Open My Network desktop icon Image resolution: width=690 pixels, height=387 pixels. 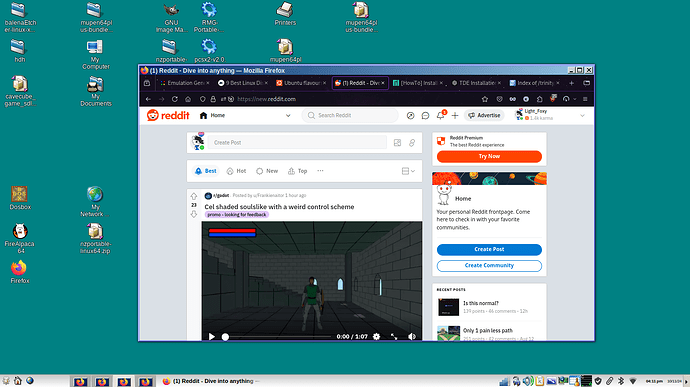(x=95, y=202)
